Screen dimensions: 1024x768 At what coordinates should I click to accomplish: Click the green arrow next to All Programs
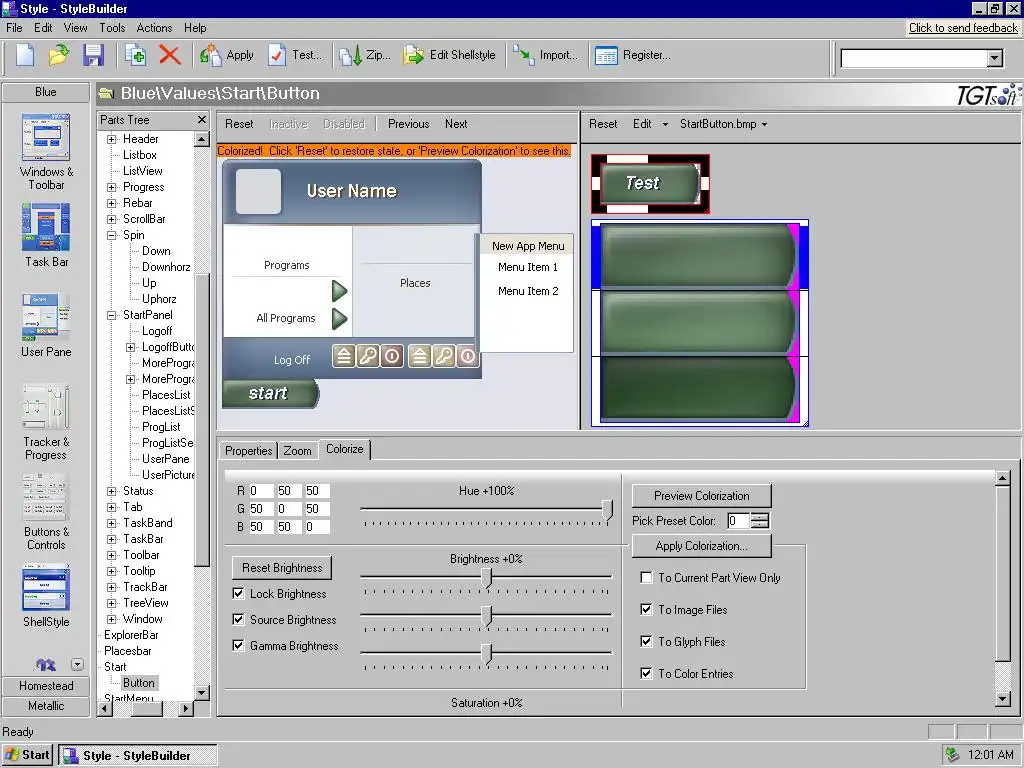(339, 319)
